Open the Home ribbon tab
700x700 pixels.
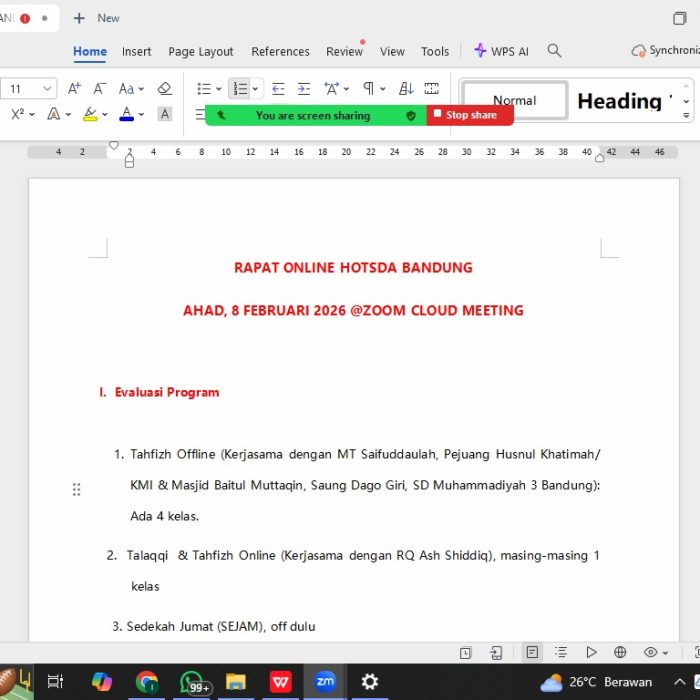(90, 51)
